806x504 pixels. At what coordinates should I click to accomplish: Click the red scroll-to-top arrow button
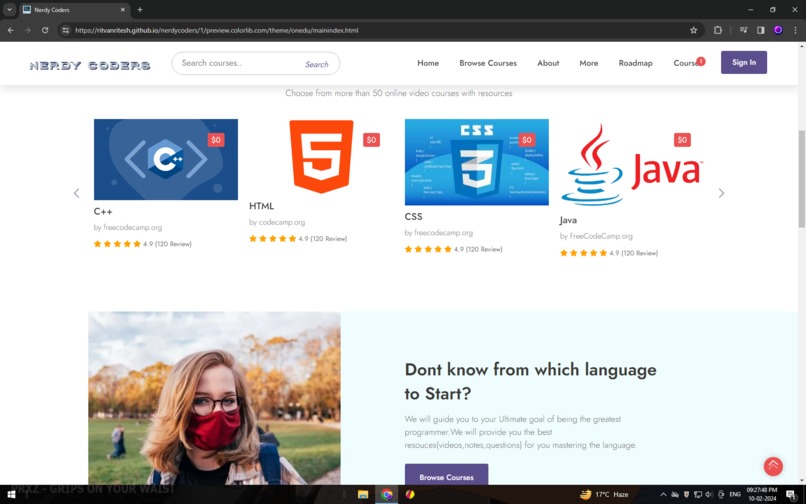coord(773,466)
